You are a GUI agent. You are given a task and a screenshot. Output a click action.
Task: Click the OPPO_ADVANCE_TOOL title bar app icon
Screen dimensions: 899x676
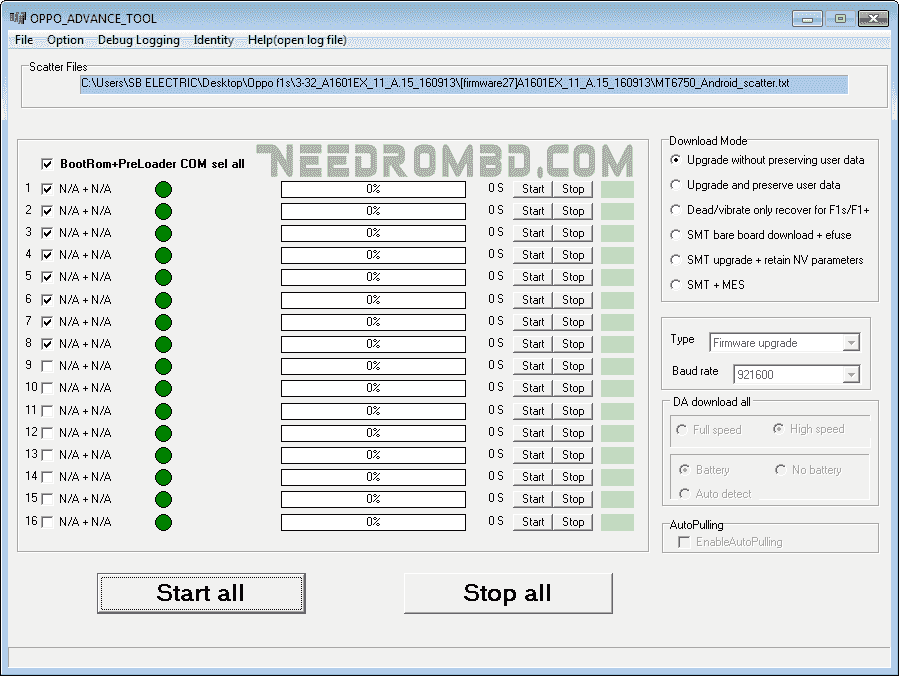click(x=18, y=18)
